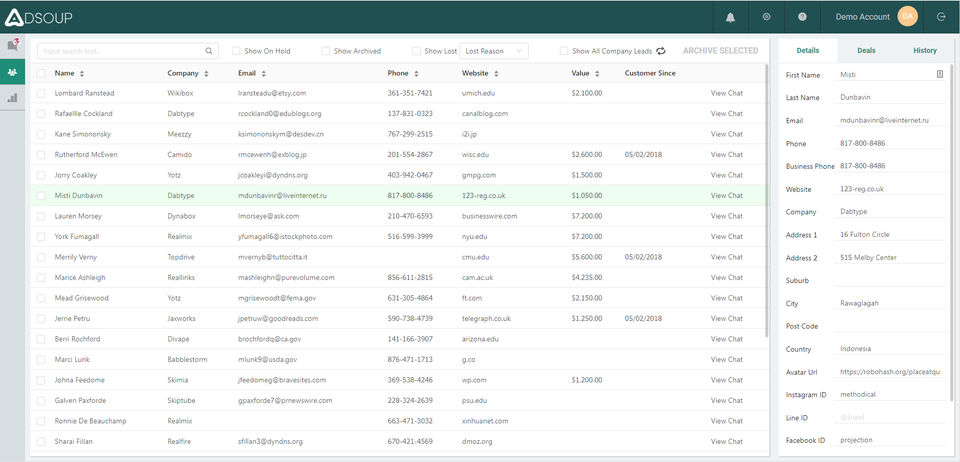Select the Ronnie De Beauchamp row name

pyautogui.click(x=91, y=422)
